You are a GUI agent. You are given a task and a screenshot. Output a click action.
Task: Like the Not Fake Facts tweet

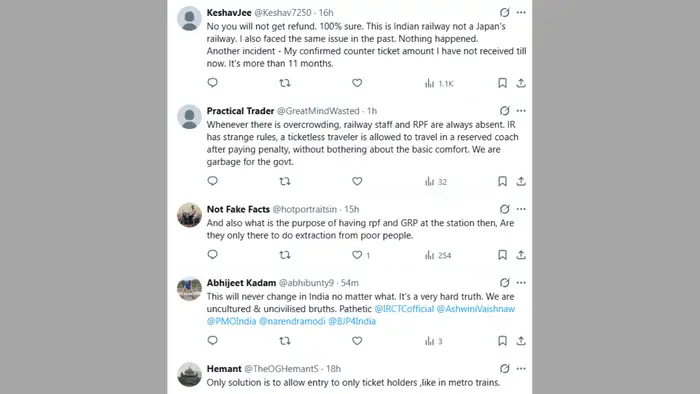(357, 255)
